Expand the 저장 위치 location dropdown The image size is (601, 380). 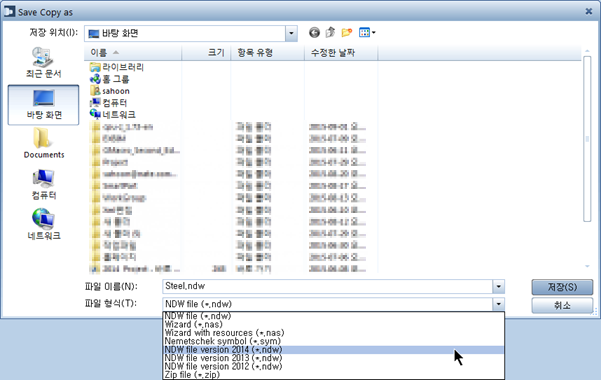point(291,33)
